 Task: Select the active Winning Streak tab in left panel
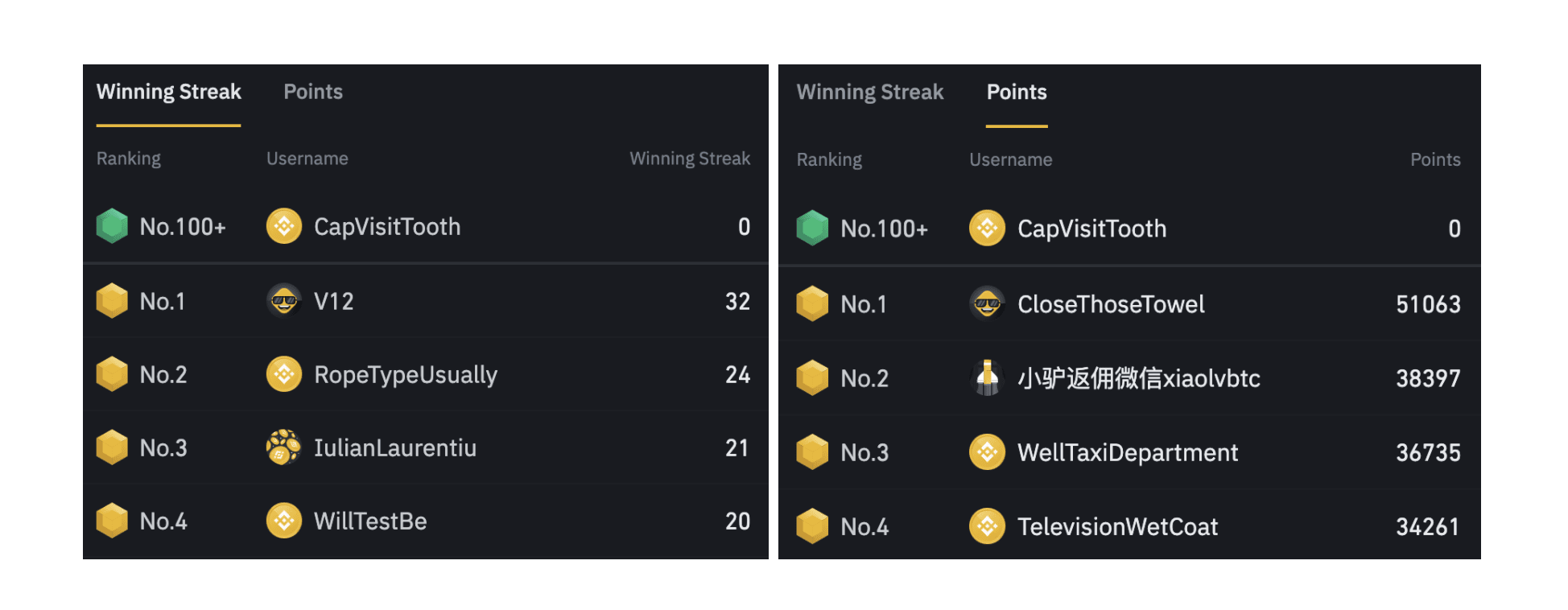point(168,92)
